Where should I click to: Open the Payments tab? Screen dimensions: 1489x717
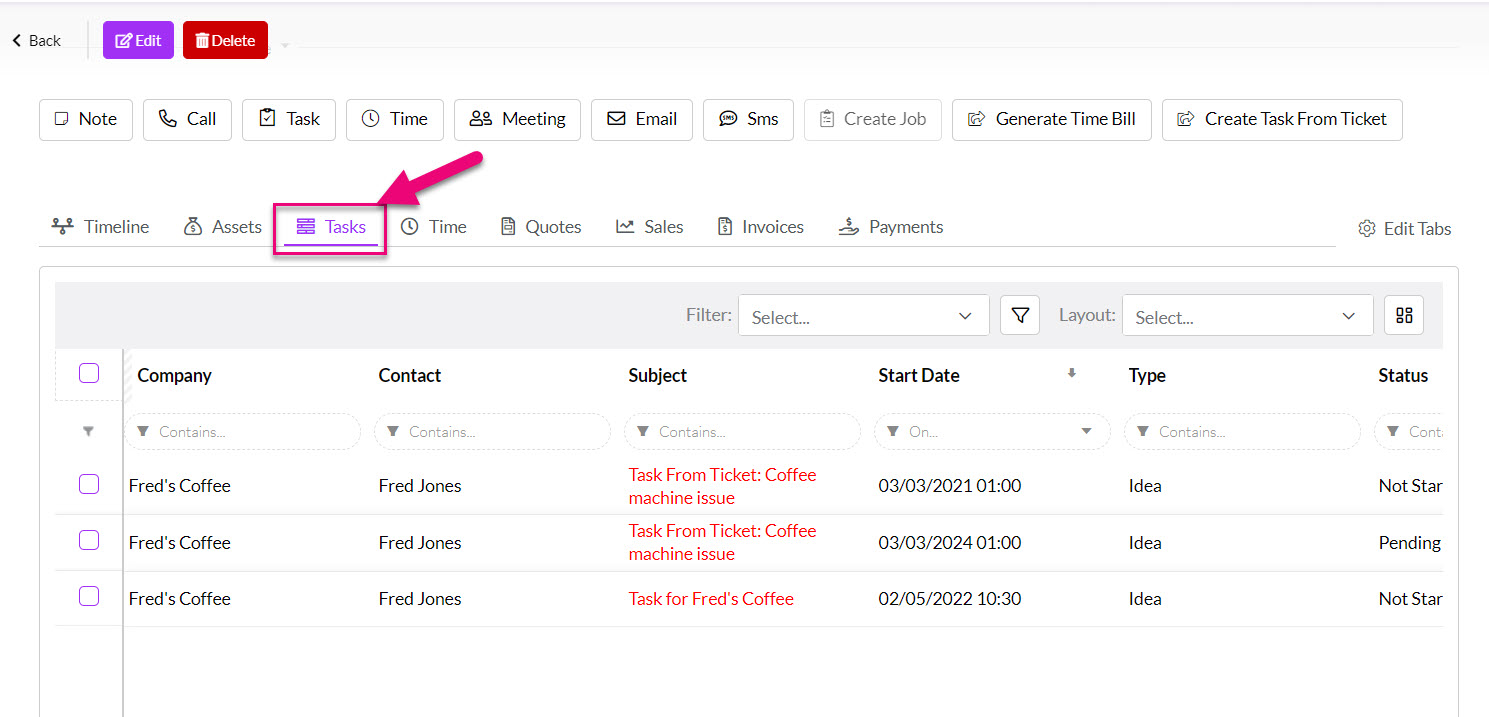click(891, 227)
